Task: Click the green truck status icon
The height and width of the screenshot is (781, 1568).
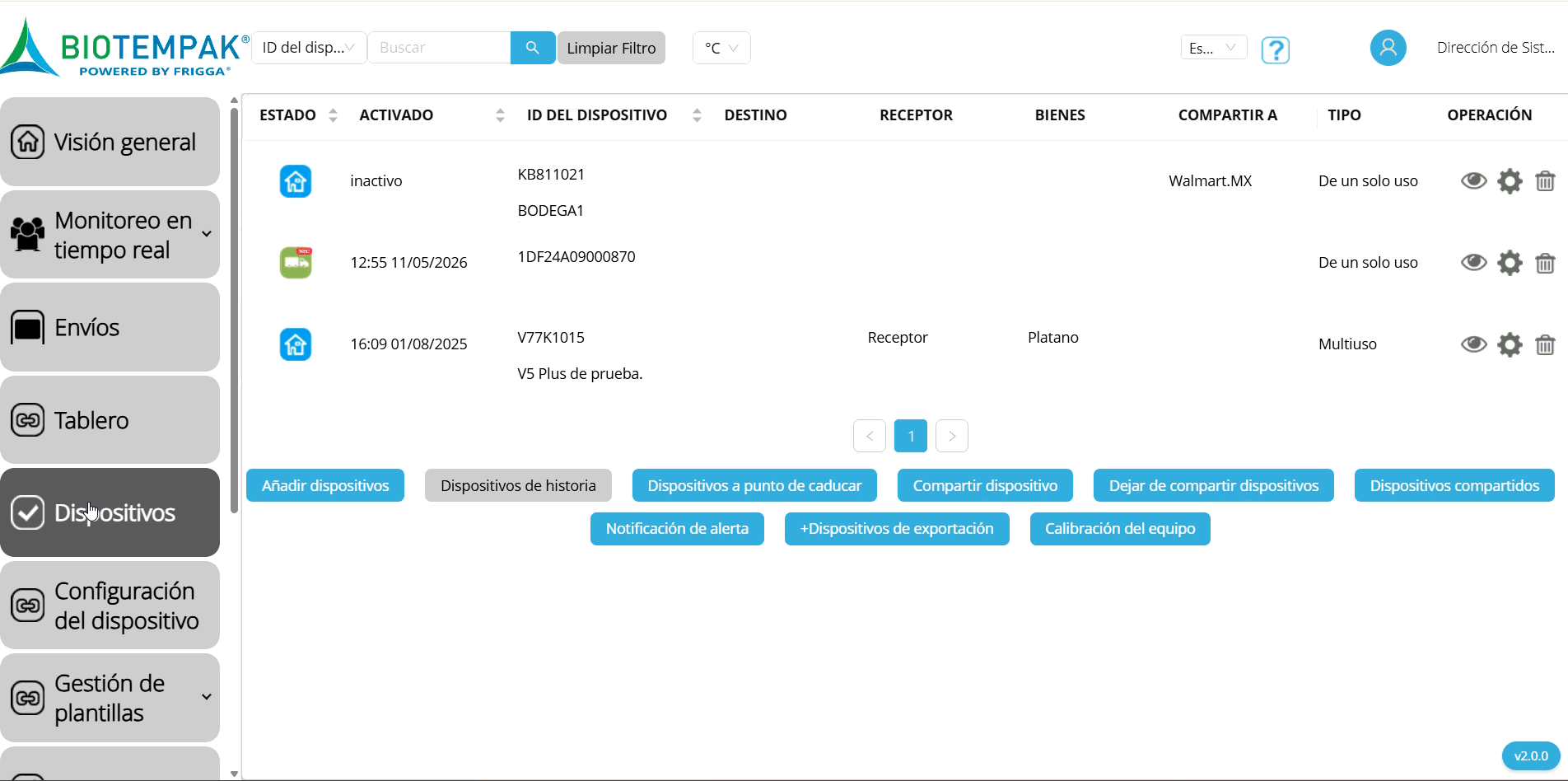Action: (296, 262)
